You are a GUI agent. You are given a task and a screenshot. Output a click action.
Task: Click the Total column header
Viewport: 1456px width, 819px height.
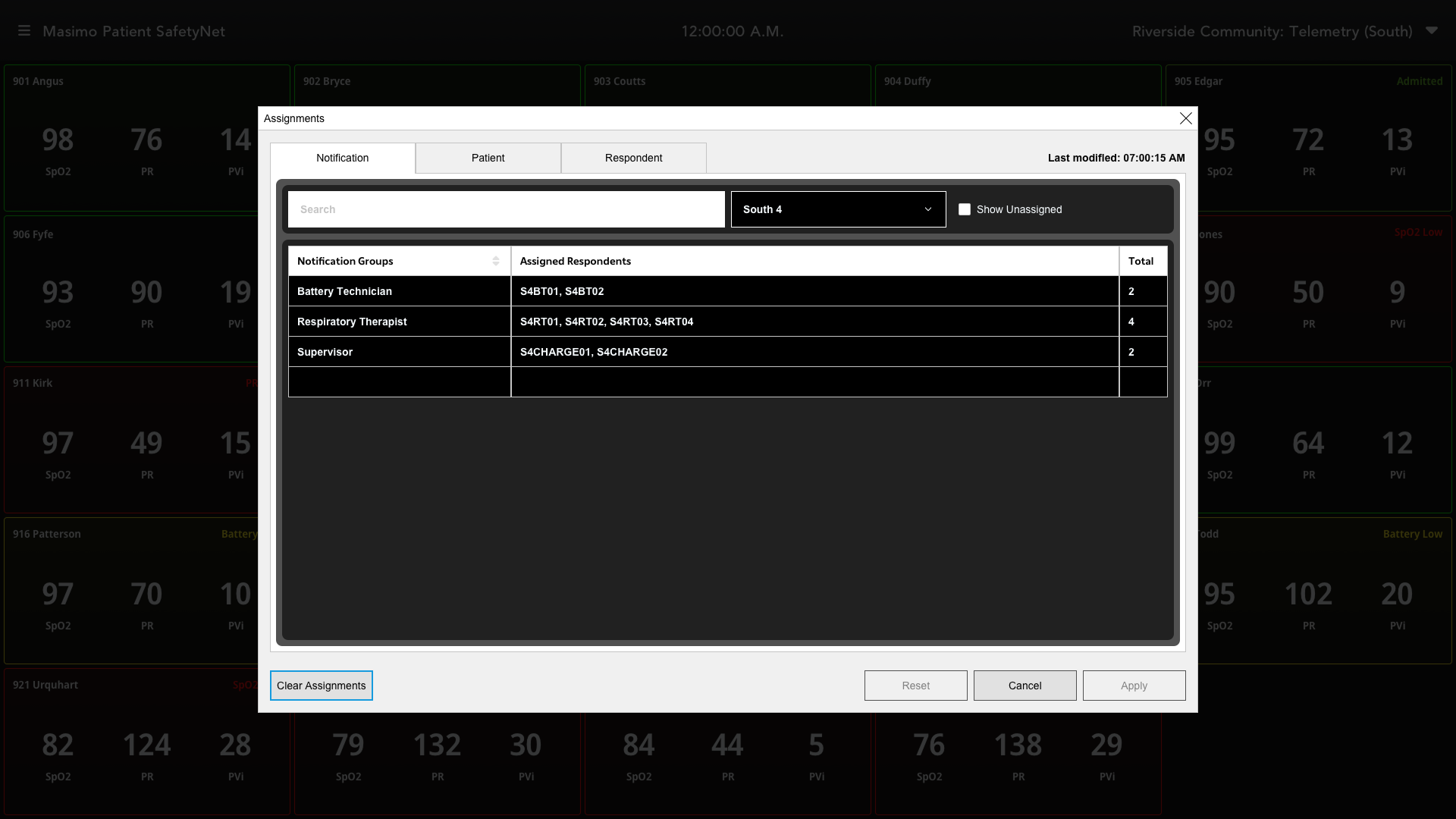point(1142,261)
